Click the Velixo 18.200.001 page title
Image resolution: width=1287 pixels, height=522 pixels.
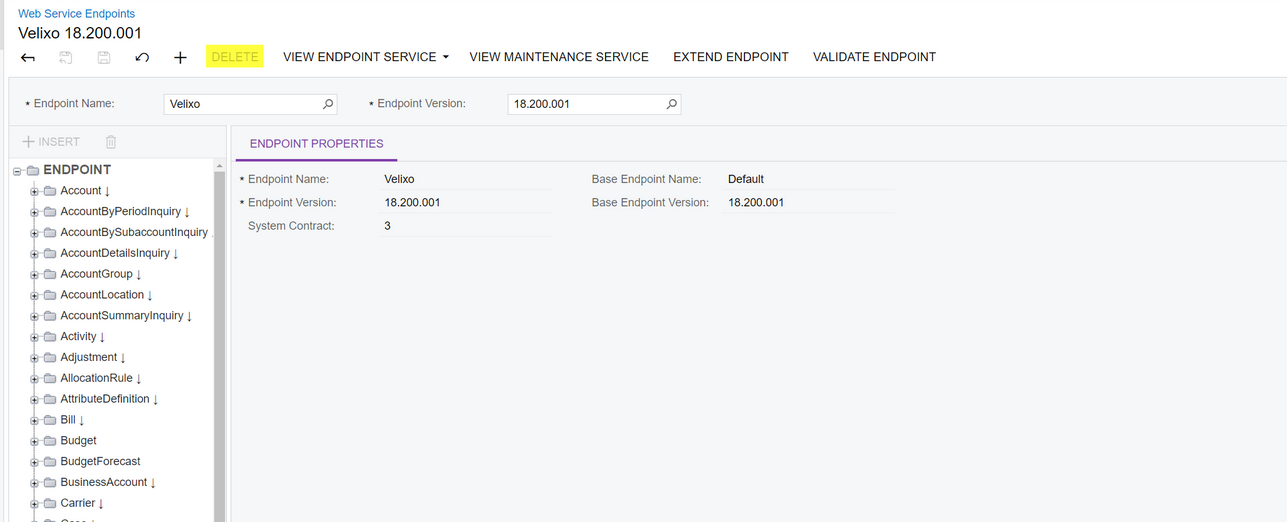click(80, 33)
